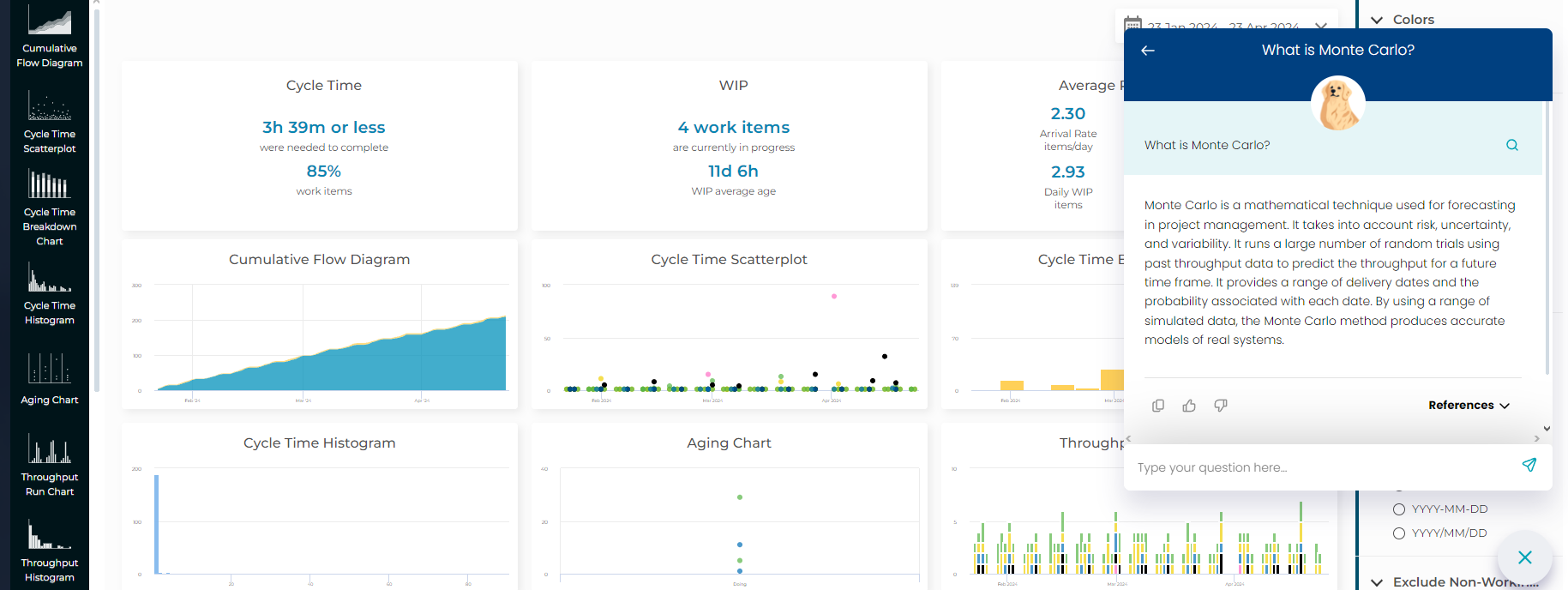Collapse the Colors section
1568x590 pixels.
[x=1378, y=20]
